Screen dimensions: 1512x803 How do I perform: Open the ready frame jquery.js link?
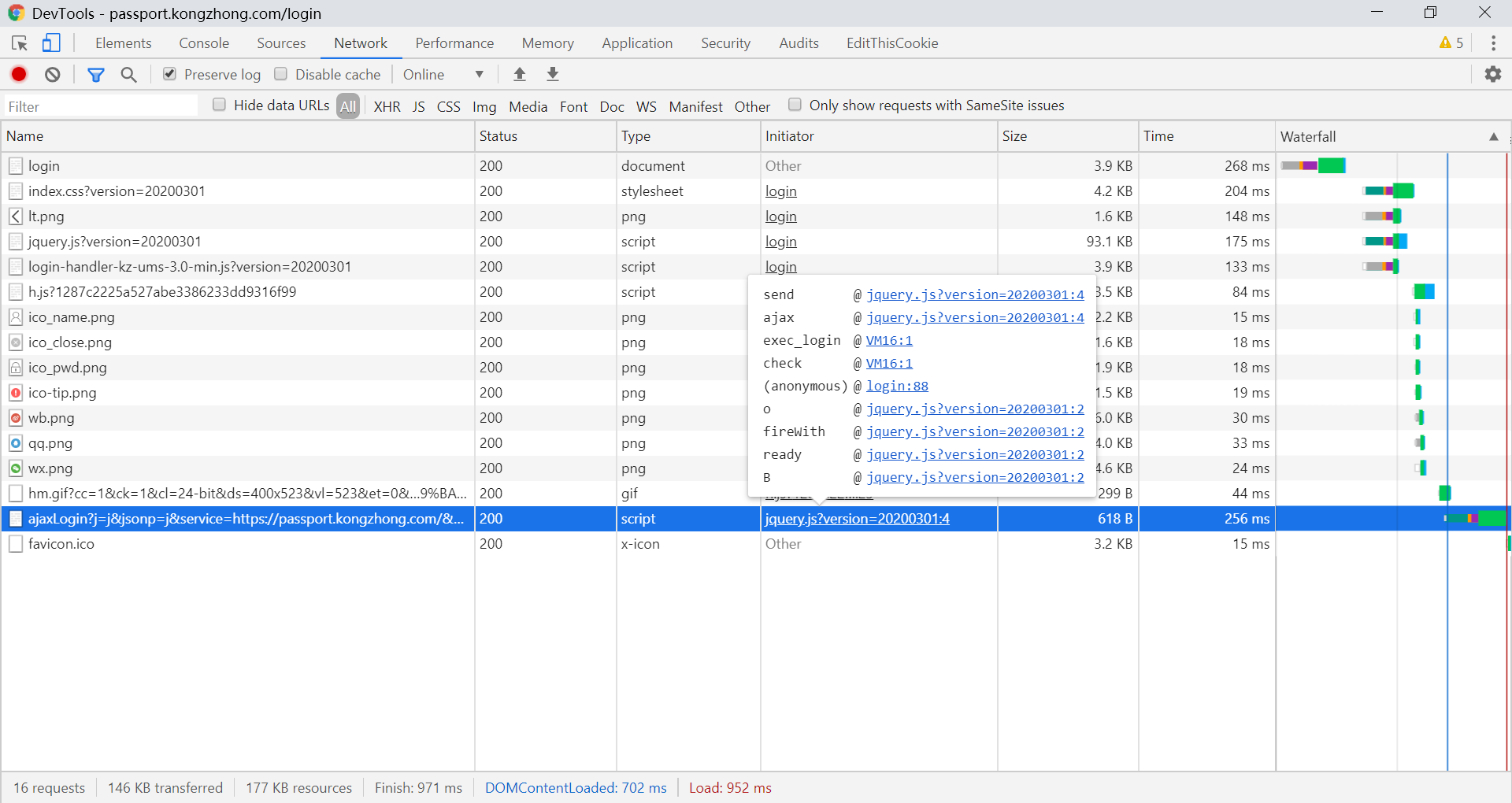pyautogui.click(x=975, y=454)
